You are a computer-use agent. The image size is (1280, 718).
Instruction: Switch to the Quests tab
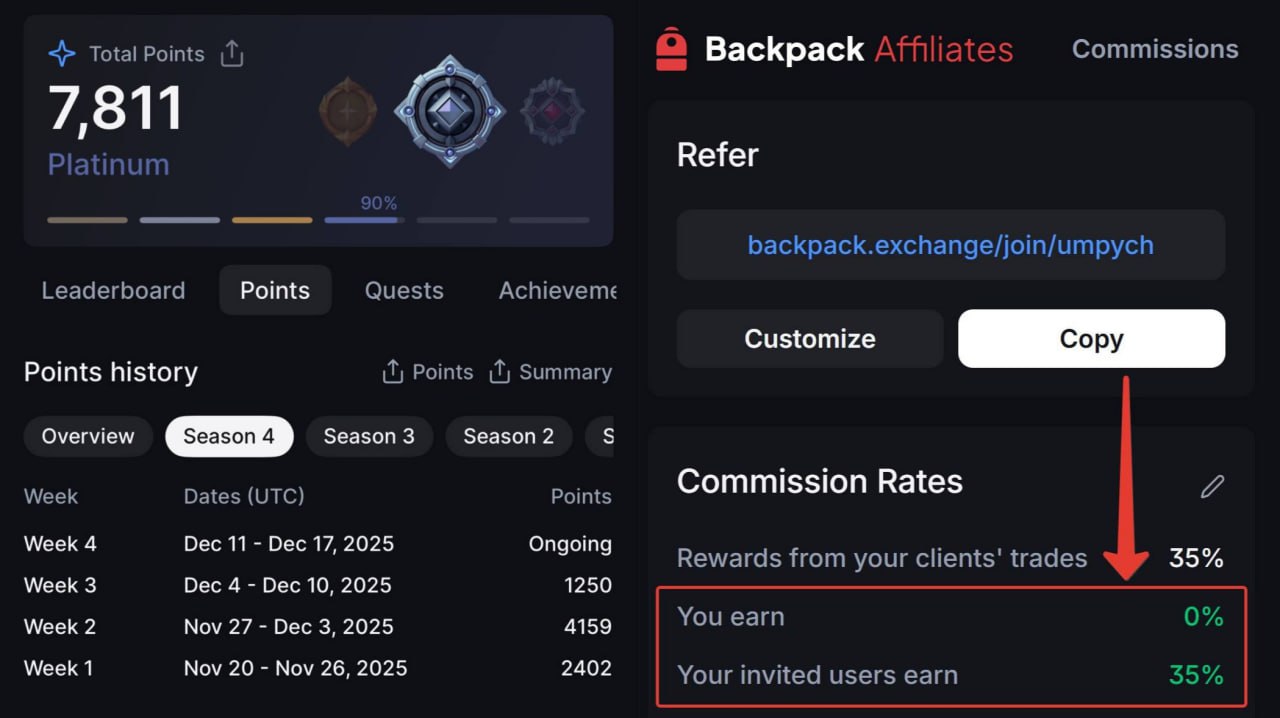pos(404,291)
